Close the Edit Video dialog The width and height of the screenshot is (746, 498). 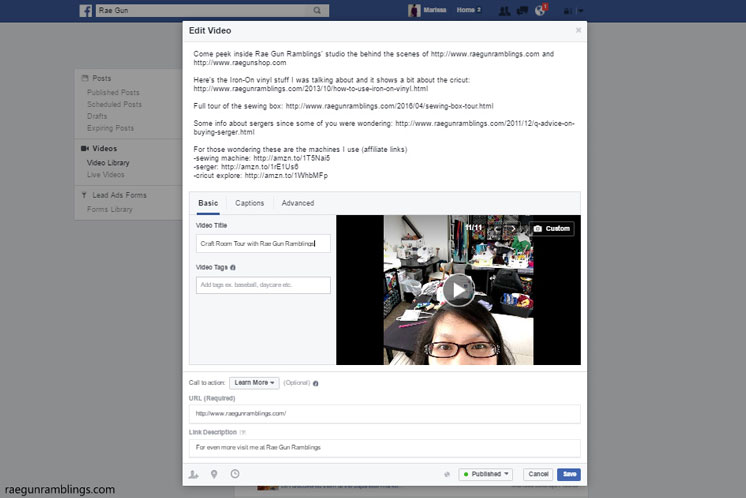pos(579,30)
